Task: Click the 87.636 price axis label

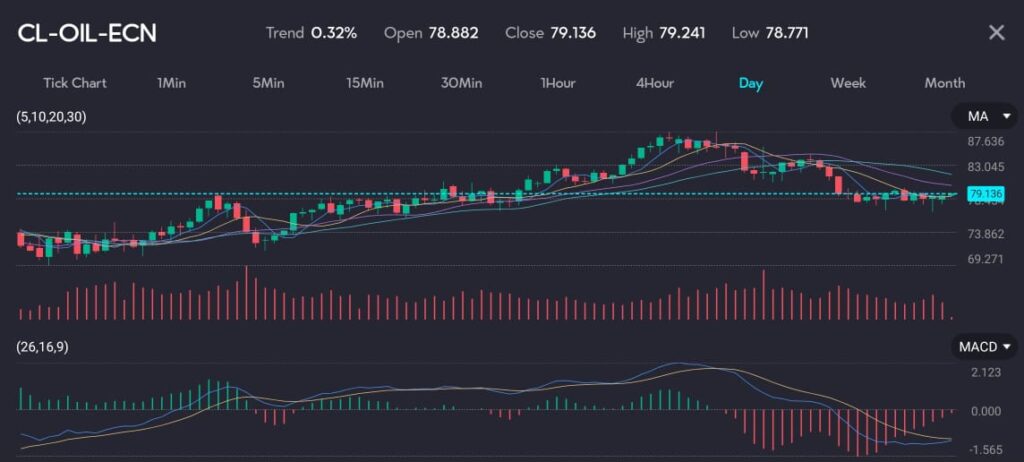Action: click(985, 141)
